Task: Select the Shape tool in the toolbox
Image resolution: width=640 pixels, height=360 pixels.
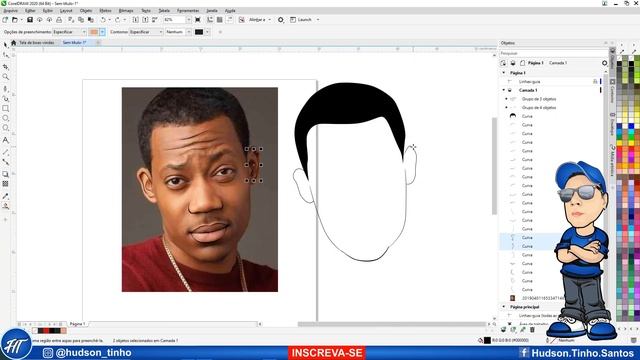Action: pos(5,55)
